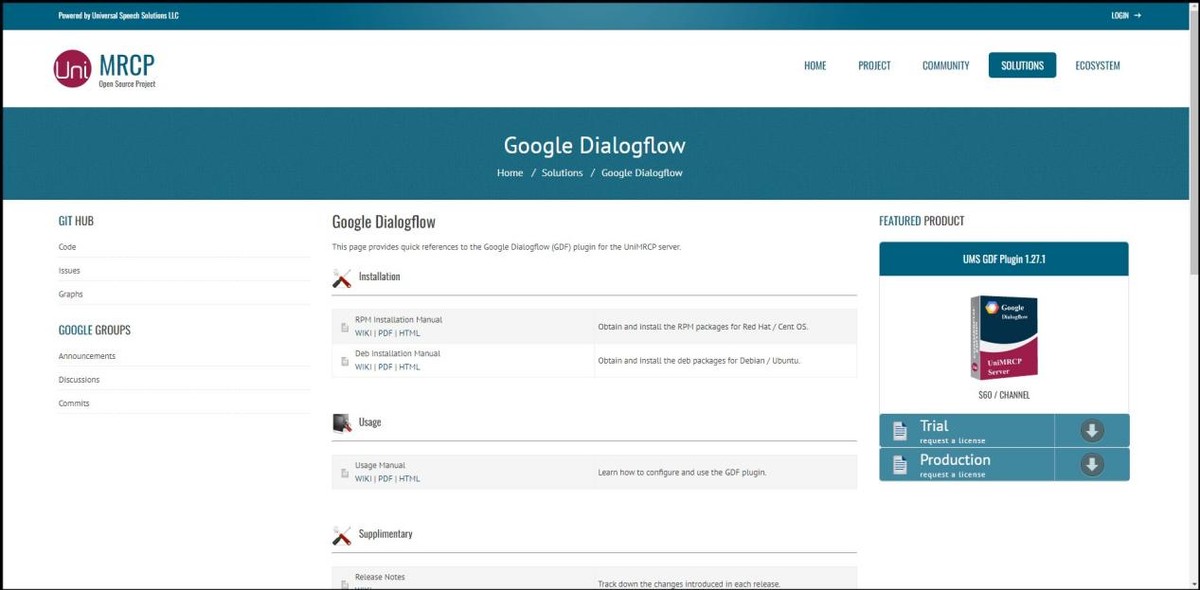
Task: Click document icon beside Usage Manual
Action: click(345, 473)
